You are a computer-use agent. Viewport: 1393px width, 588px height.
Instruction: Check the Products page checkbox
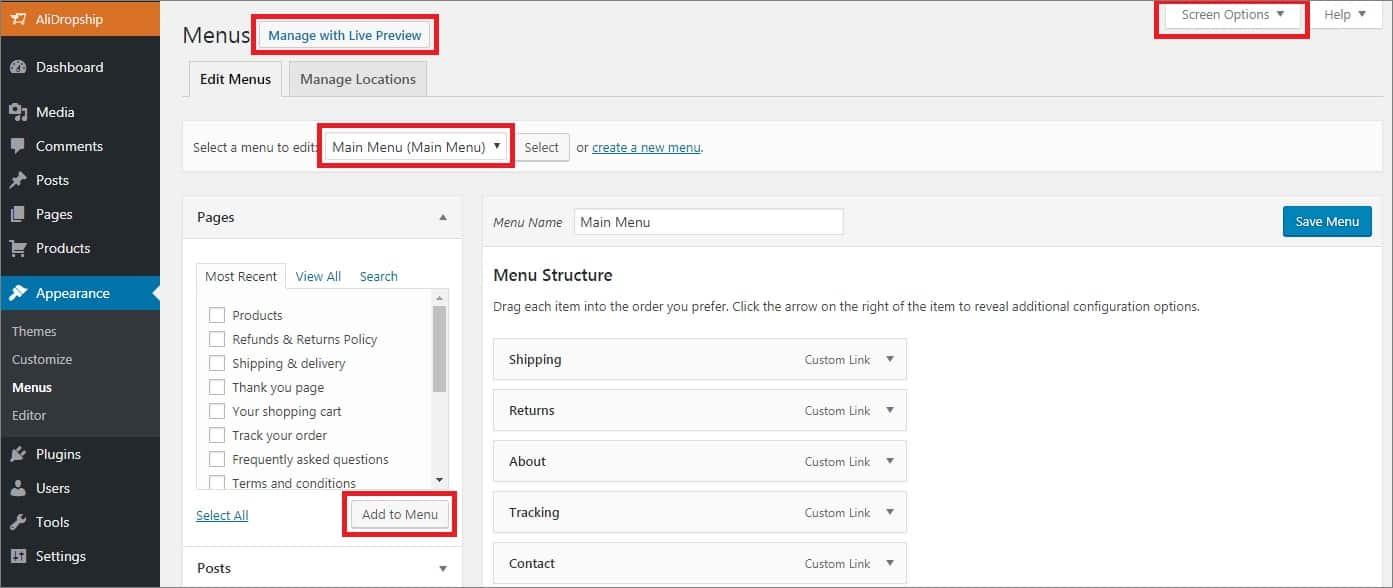(x=216, y=315)
